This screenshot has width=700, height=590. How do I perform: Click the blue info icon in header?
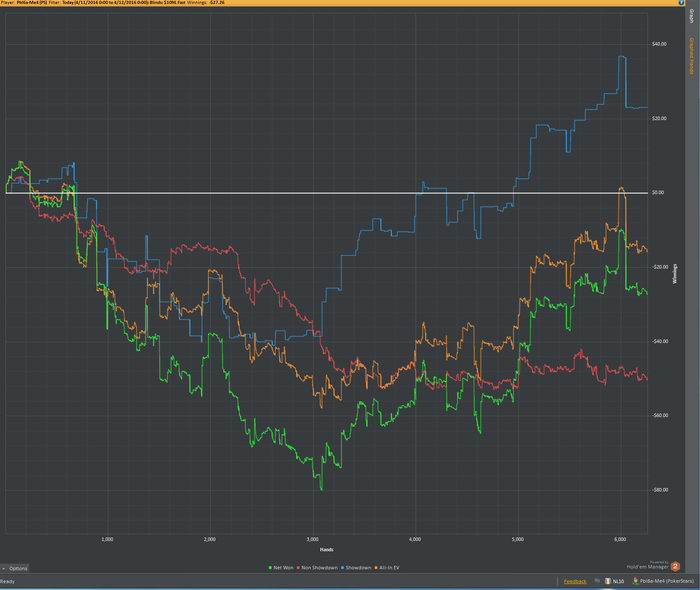[x=681, y=3]
